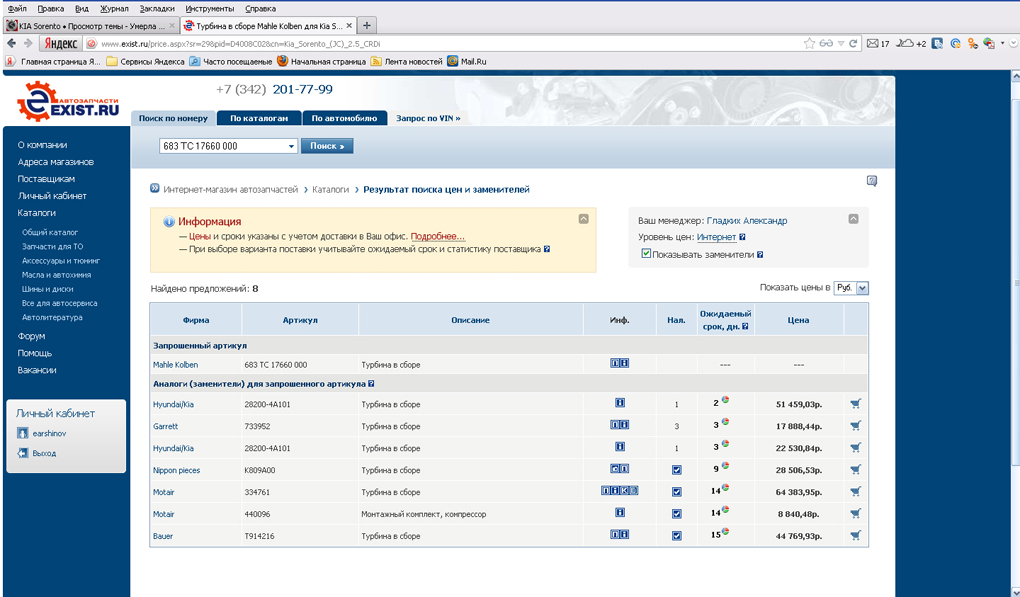The image size is (1020, 597).
Task: Click the cart icon for Bauer T914216
Action: coord(855,536)
